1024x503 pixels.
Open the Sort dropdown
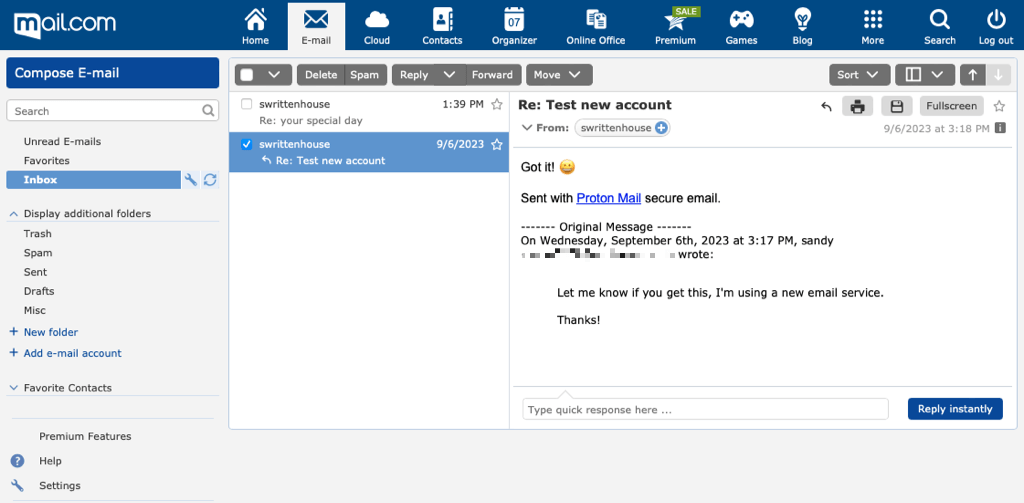click(859, 75)
